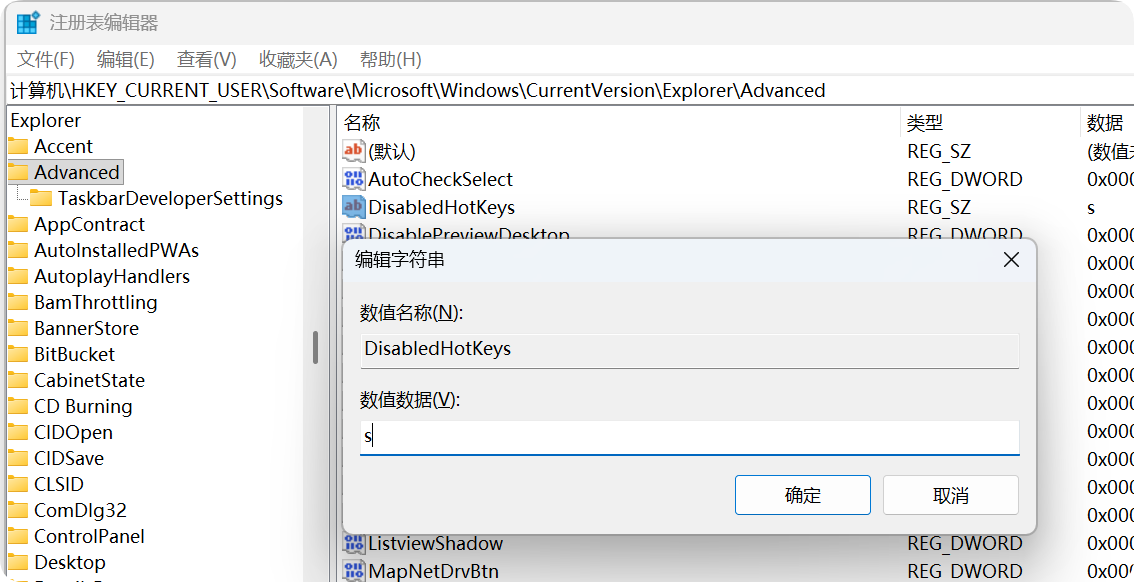
Task: Select the ControlPanel key in tree
Action: pyautogui.click(x=89, y=537)
